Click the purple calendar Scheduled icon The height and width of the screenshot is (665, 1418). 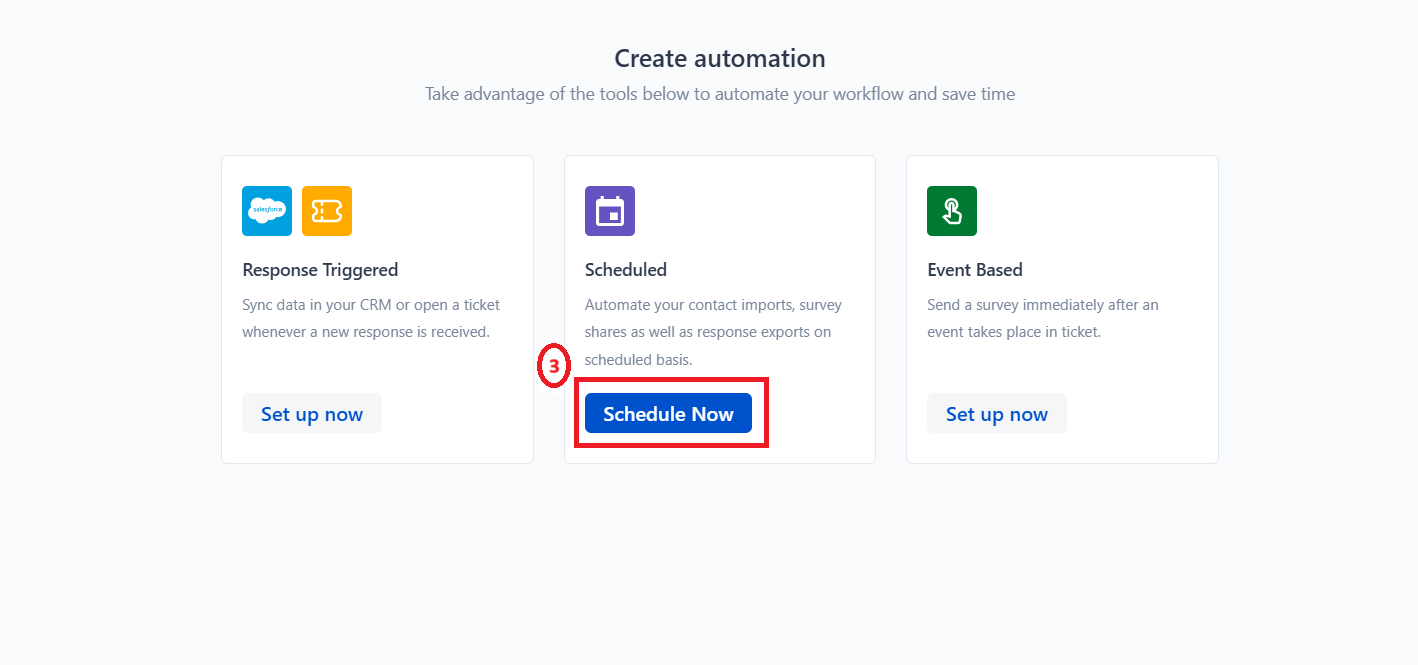(610, 211)
